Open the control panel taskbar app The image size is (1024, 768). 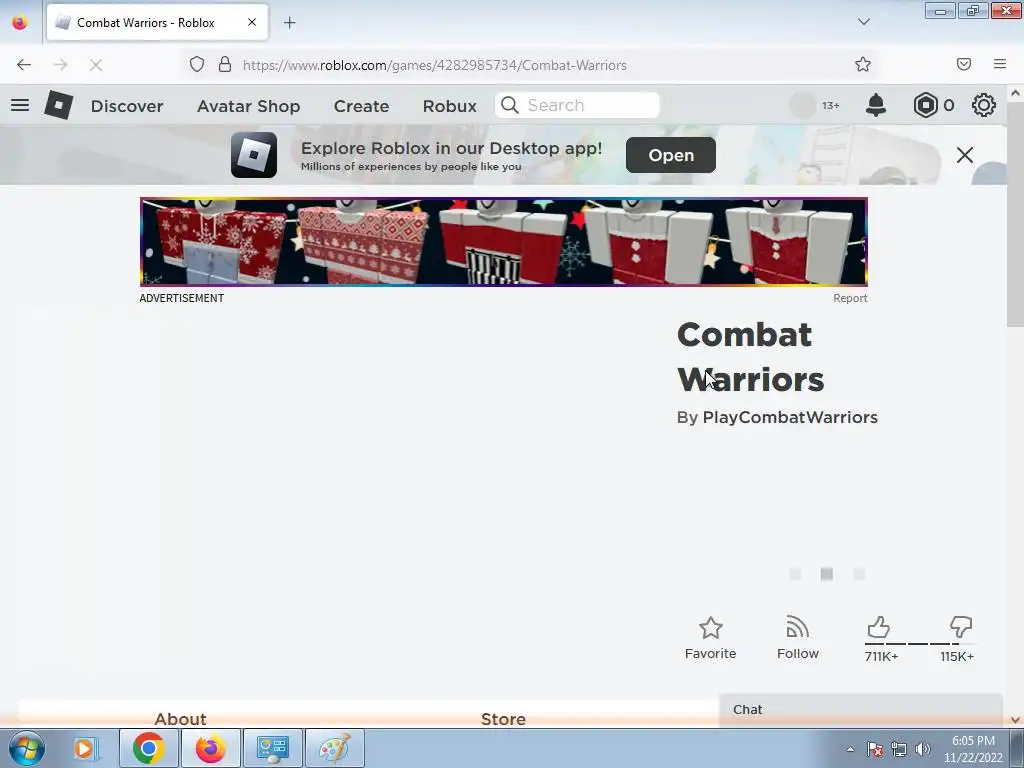272,748
